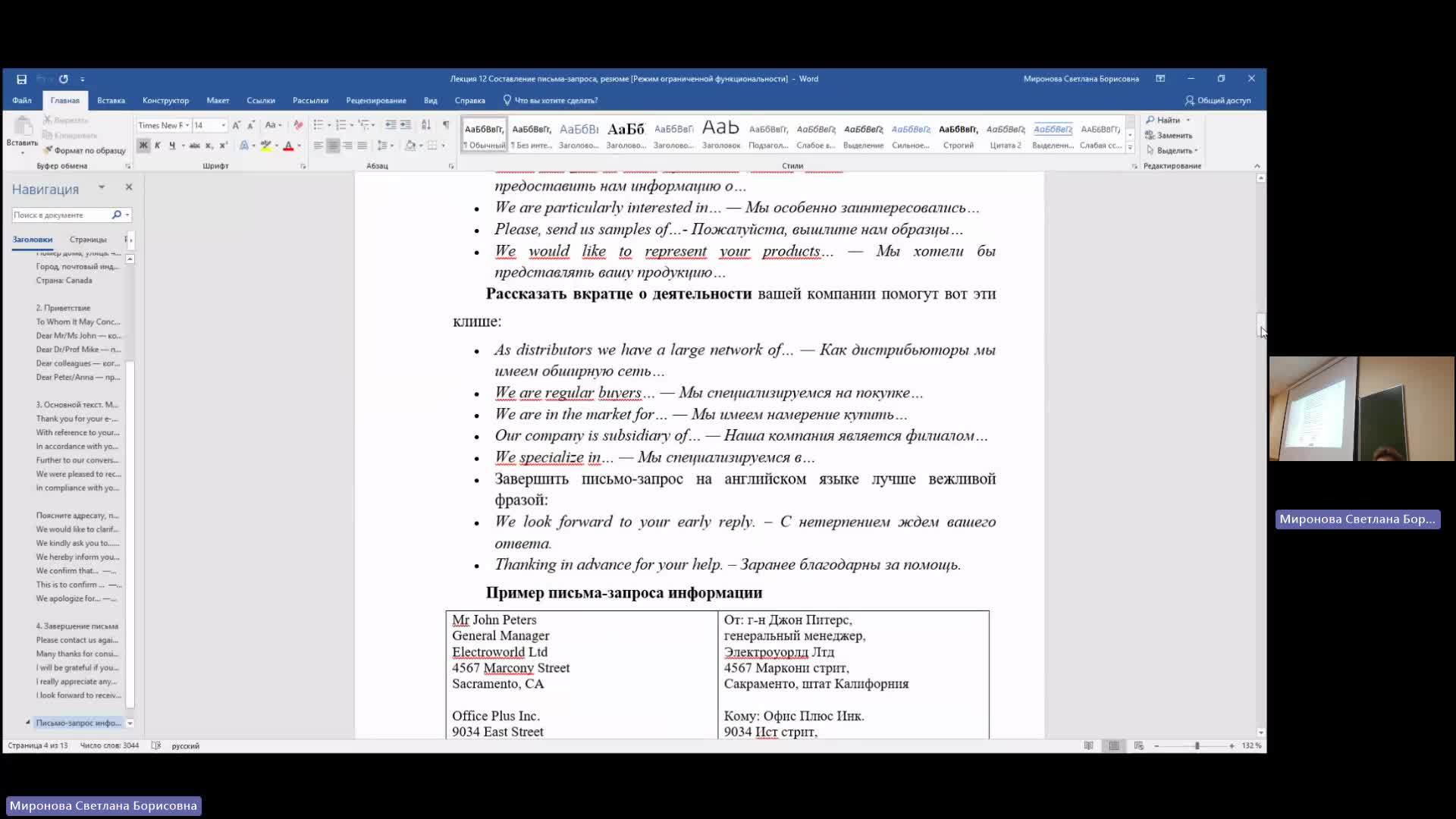Image resolution: width=1456 pixels, height=819 pixels.
Task: Open the font color dropdown arrow
Action: point(300,146)
